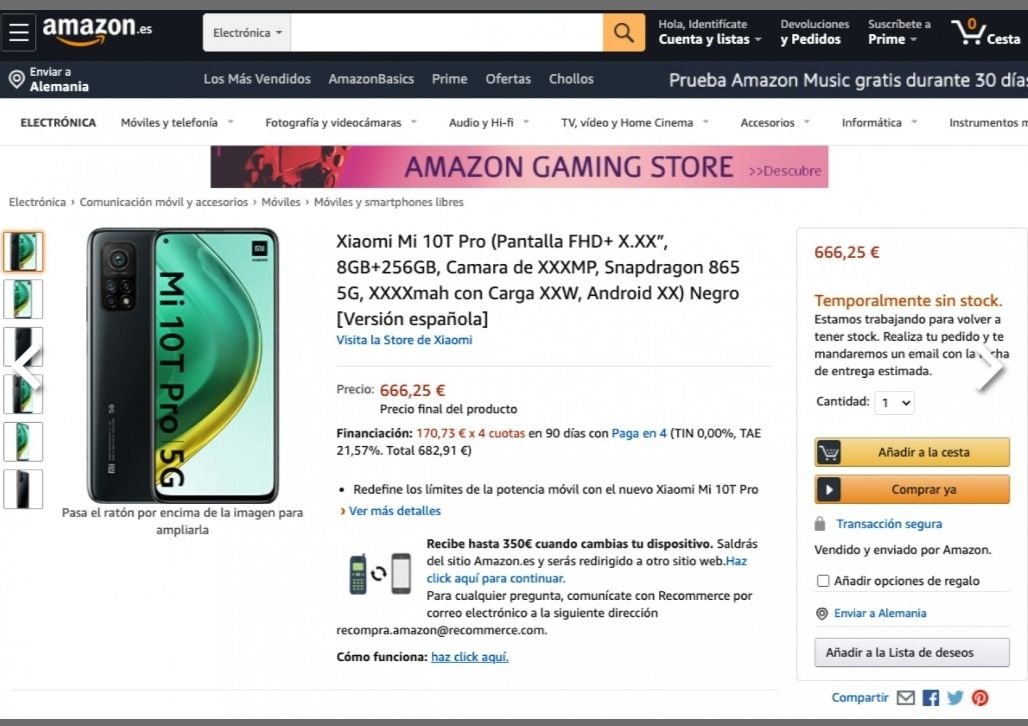
Task: Open 'Ofertas' in the navigation bar
Action: coord(508,79)
